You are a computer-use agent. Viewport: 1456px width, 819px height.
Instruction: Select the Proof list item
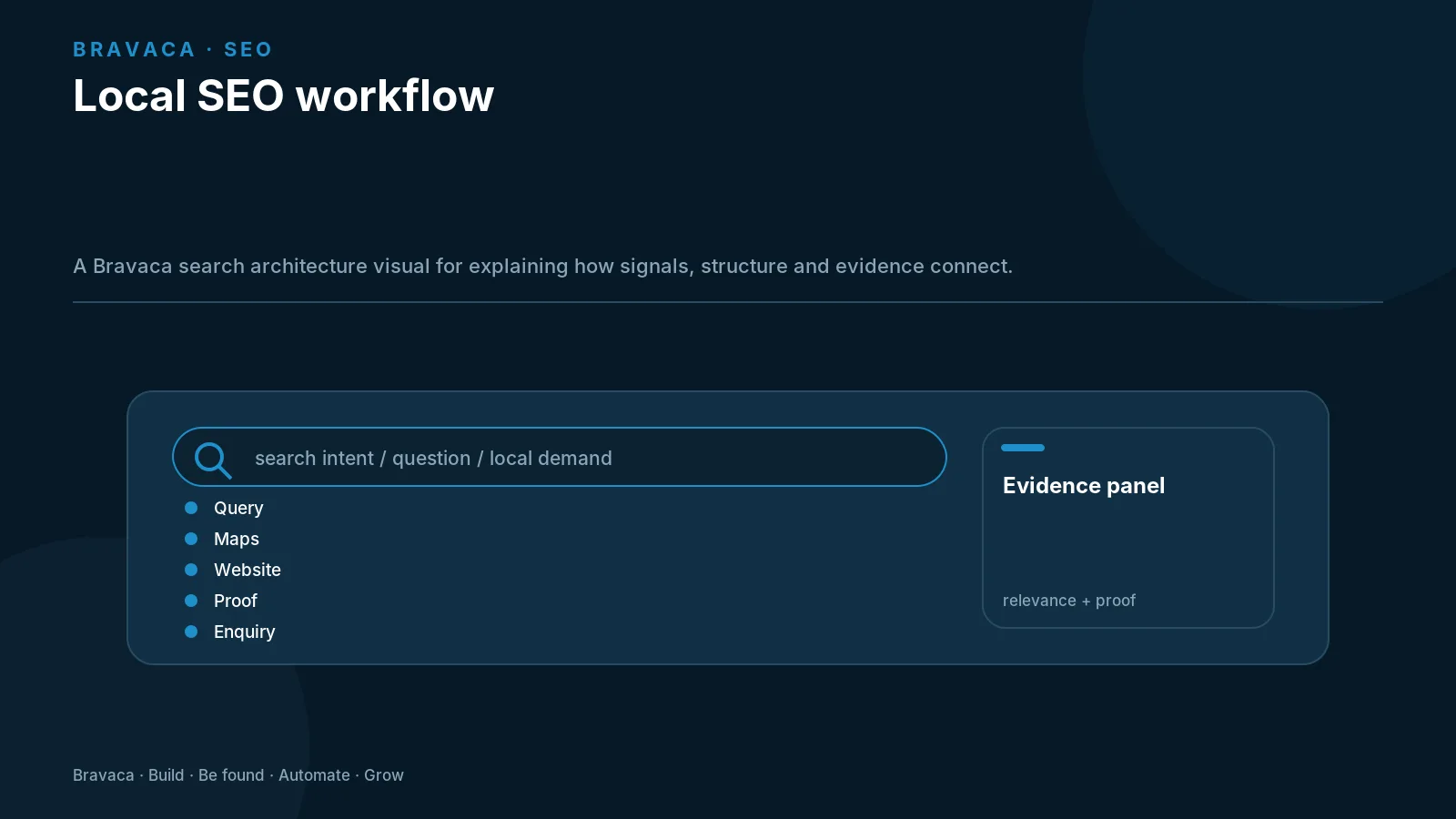coord(236,601)
